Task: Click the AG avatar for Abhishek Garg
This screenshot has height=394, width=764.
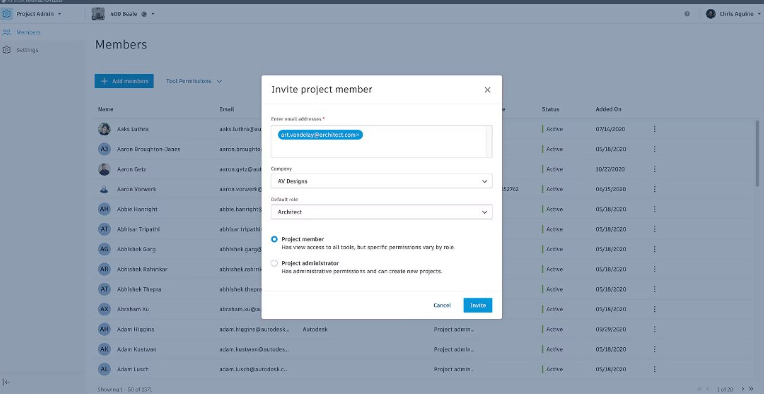Action: click(x=104, y=249)
